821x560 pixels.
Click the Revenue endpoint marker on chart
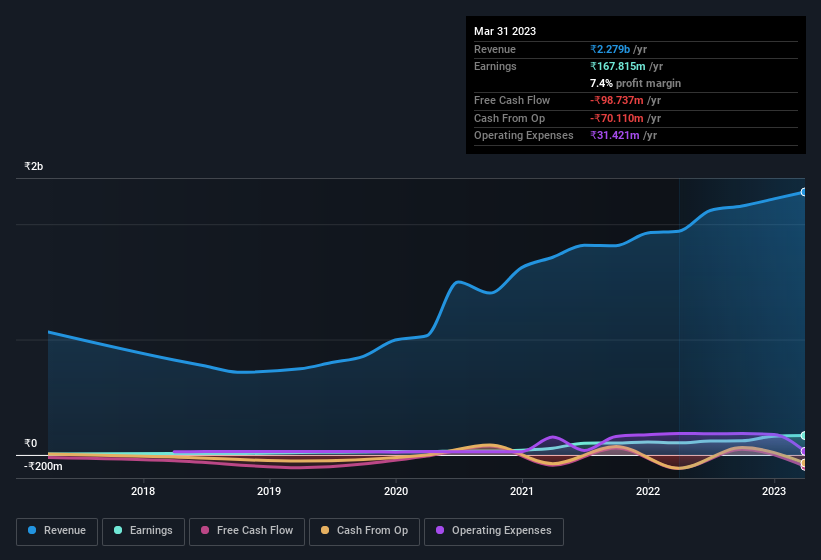[804, 192]
